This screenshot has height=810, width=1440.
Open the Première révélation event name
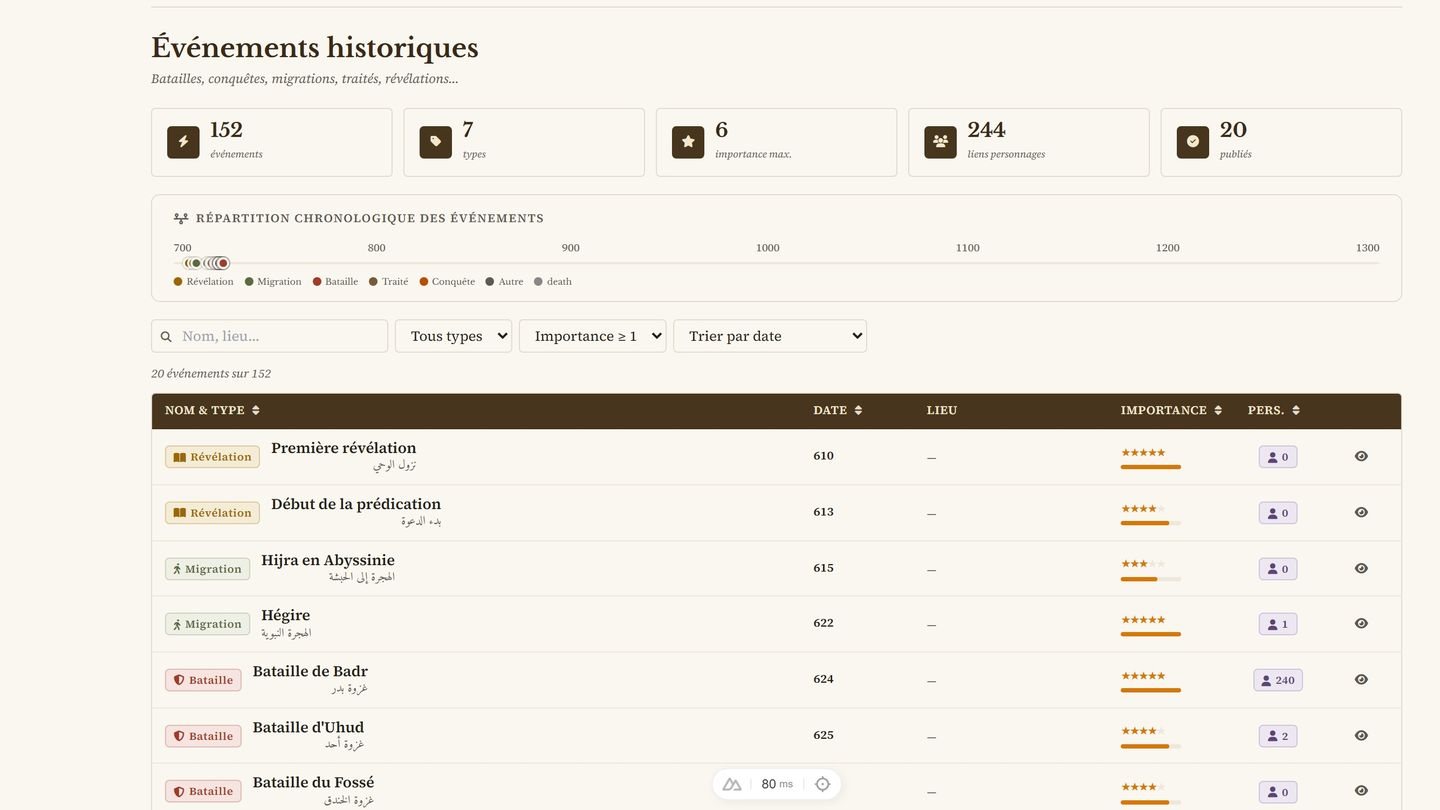point(343,448)
